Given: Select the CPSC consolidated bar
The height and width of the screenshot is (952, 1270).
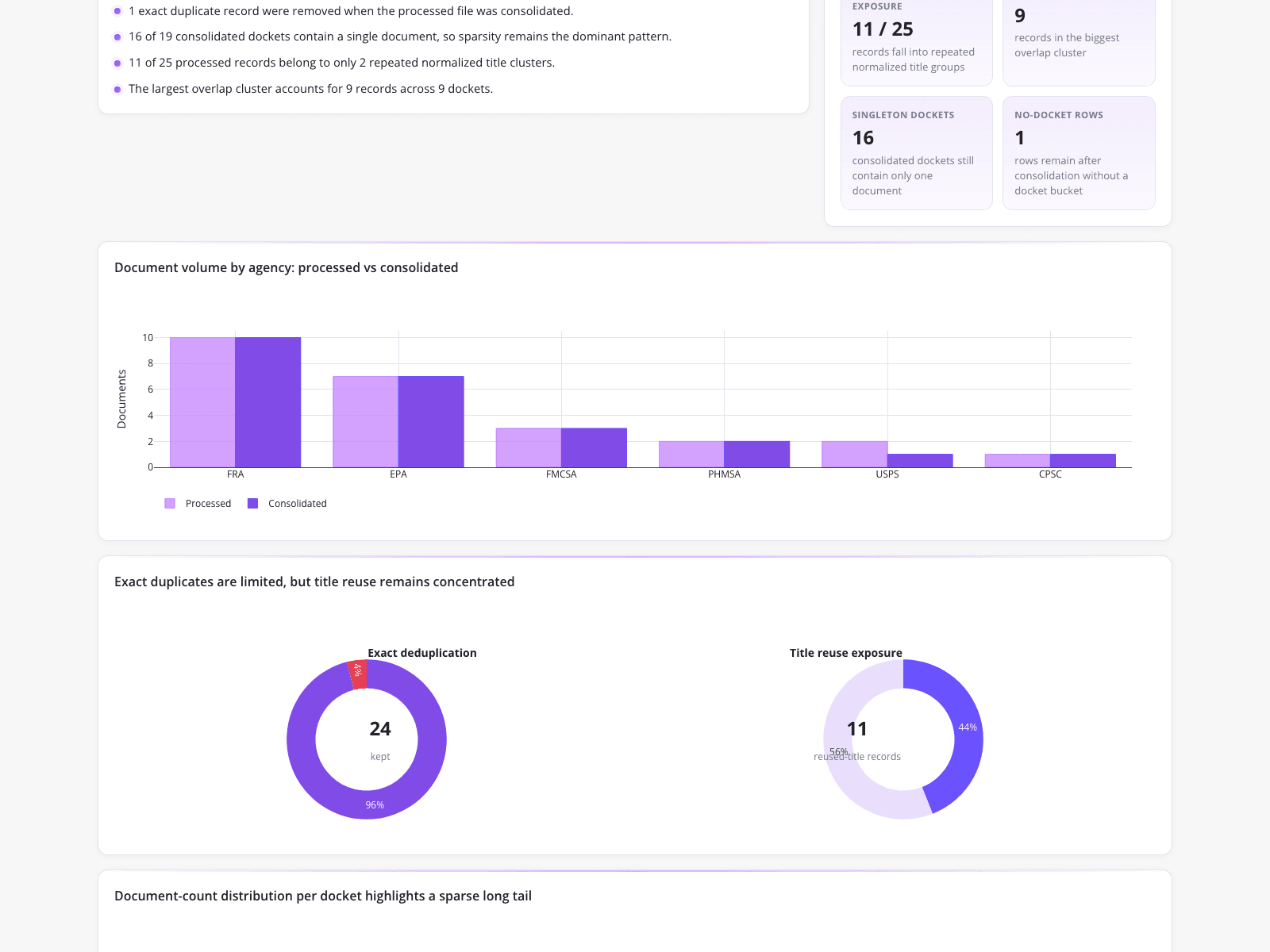Looking at the screenshot, I should click(x=1083, y=461).
